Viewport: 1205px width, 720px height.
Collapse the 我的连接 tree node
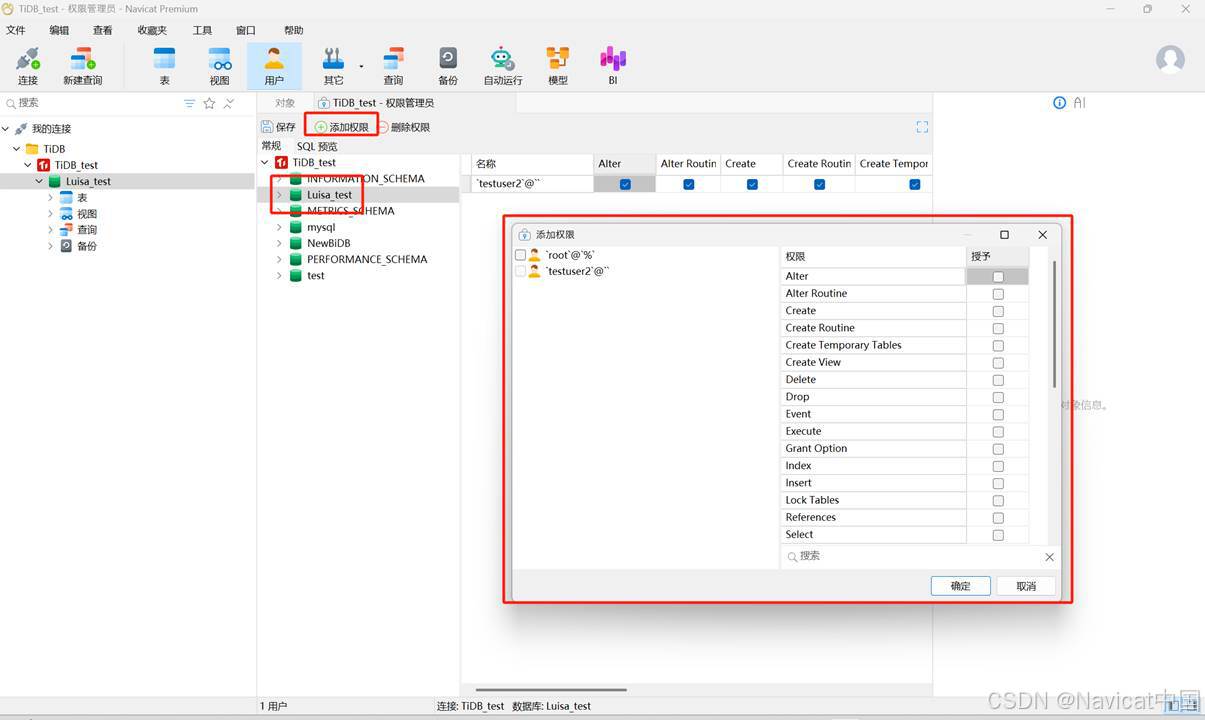[x=6, y=129]
